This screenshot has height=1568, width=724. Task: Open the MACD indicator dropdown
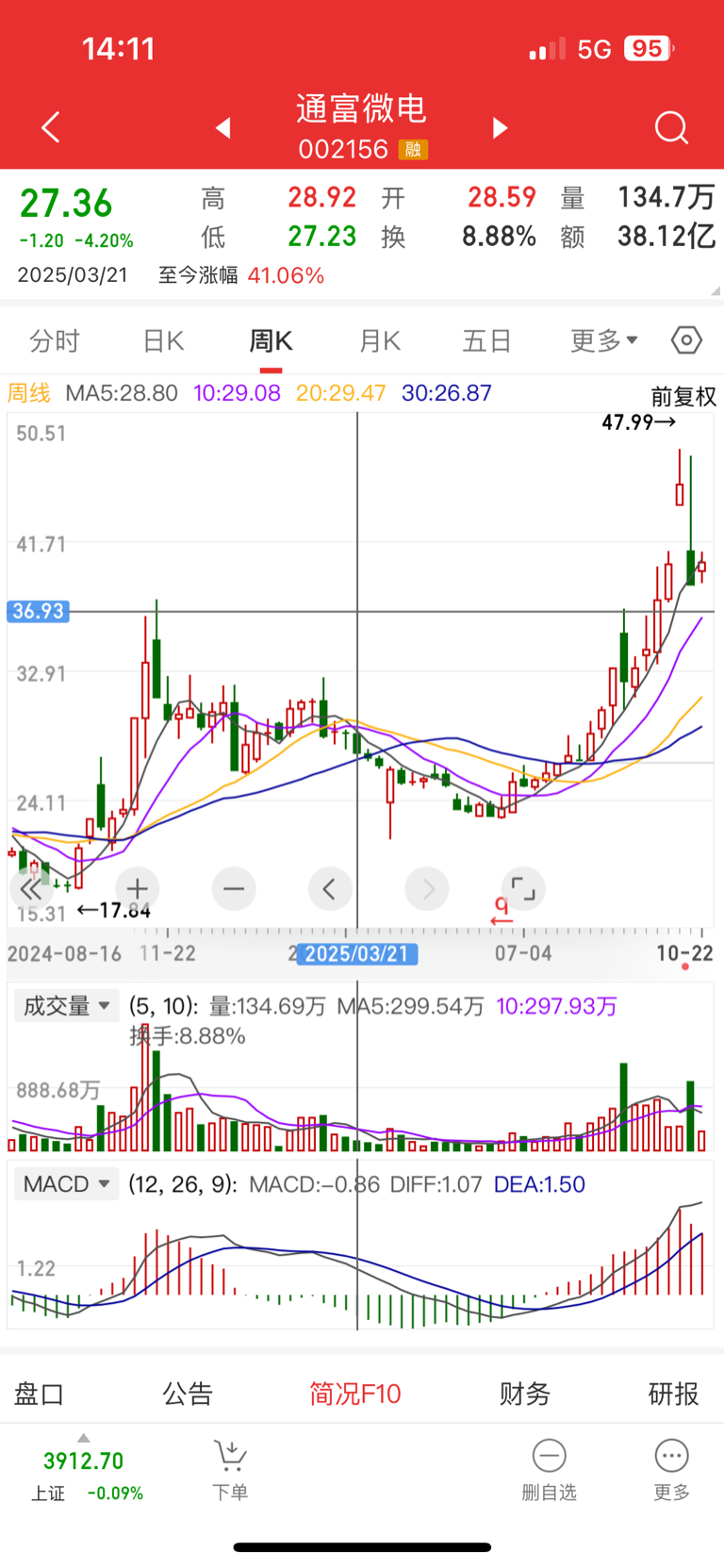click(66, 1184)
